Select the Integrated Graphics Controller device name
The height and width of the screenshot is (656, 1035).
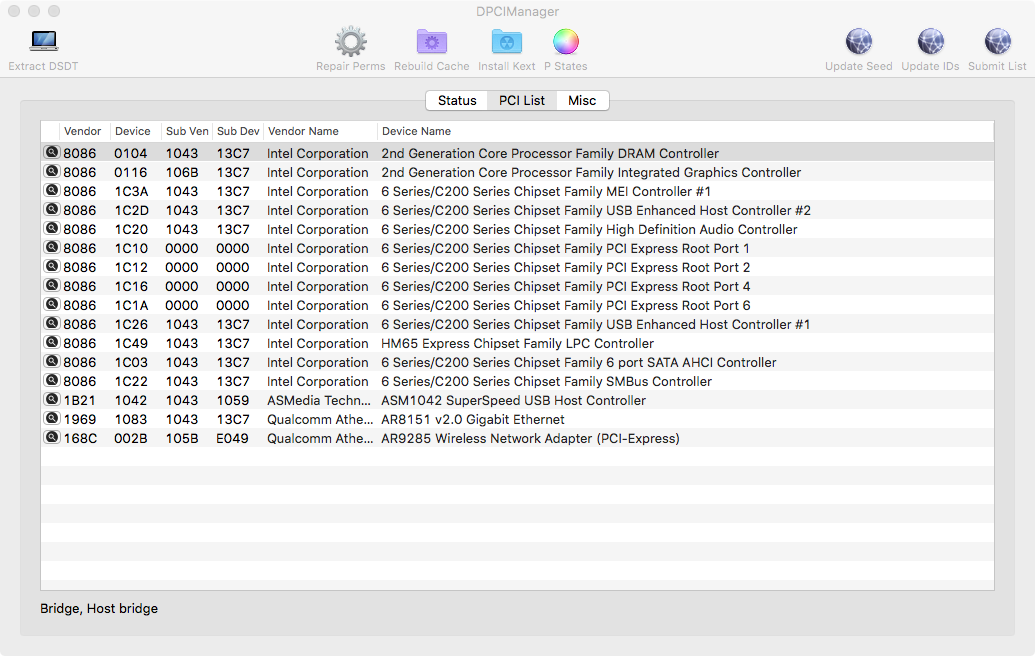point(591,172)
